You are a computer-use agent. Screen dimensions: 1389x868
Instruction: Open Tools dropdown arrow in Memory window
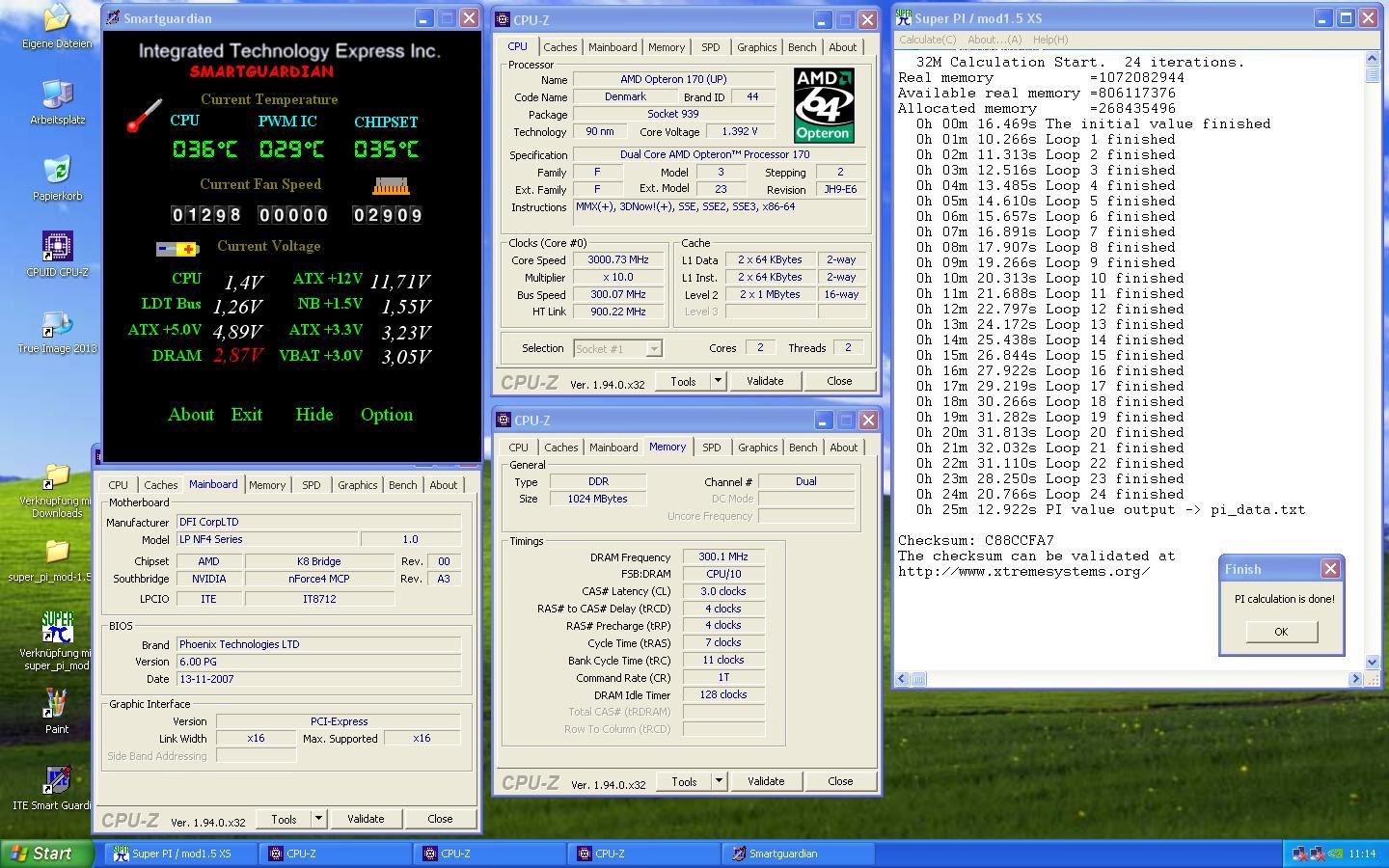[719, 781]
